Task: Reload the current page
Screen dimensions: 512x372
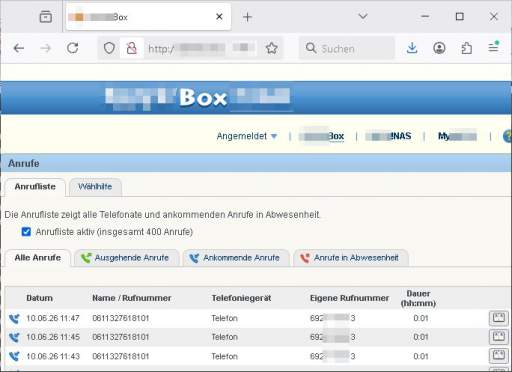Action: pos(73,48)
